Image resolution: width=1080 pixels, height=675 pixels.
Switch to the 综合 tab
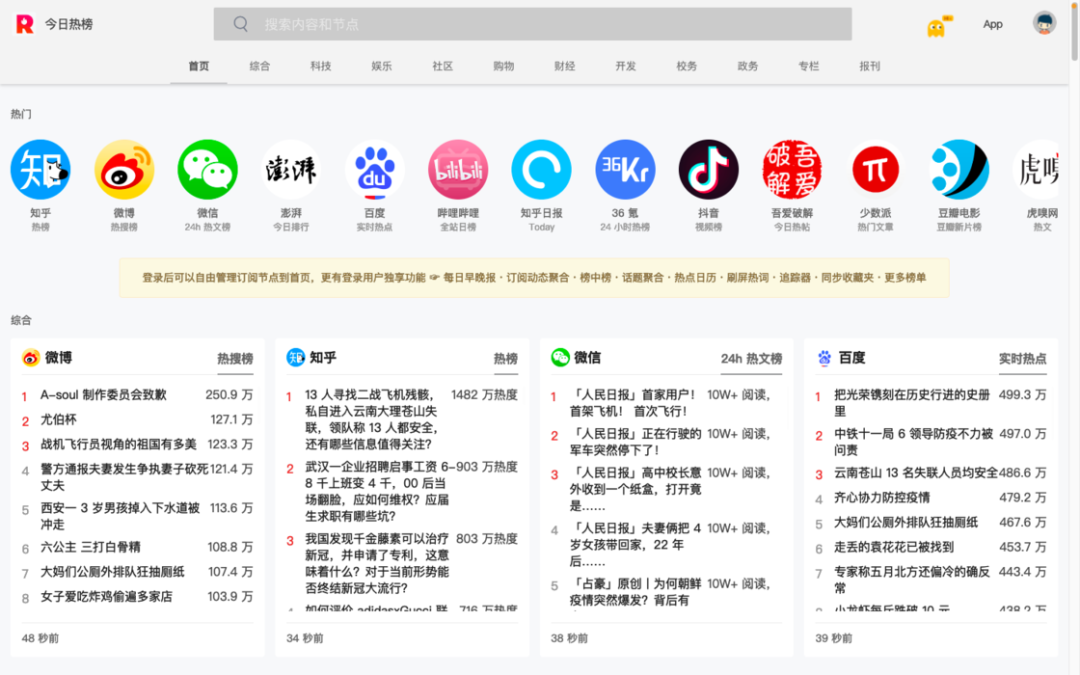tap(260, 66)
